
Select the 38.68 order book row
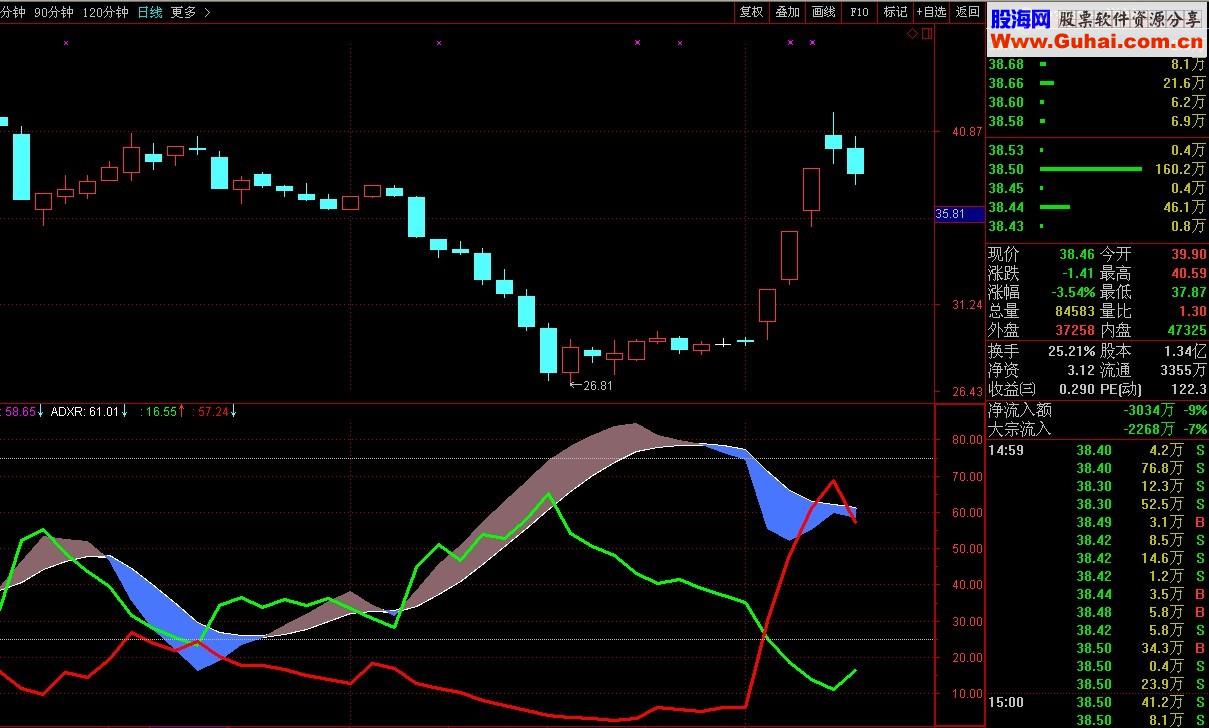click(x=1097, y=65)
